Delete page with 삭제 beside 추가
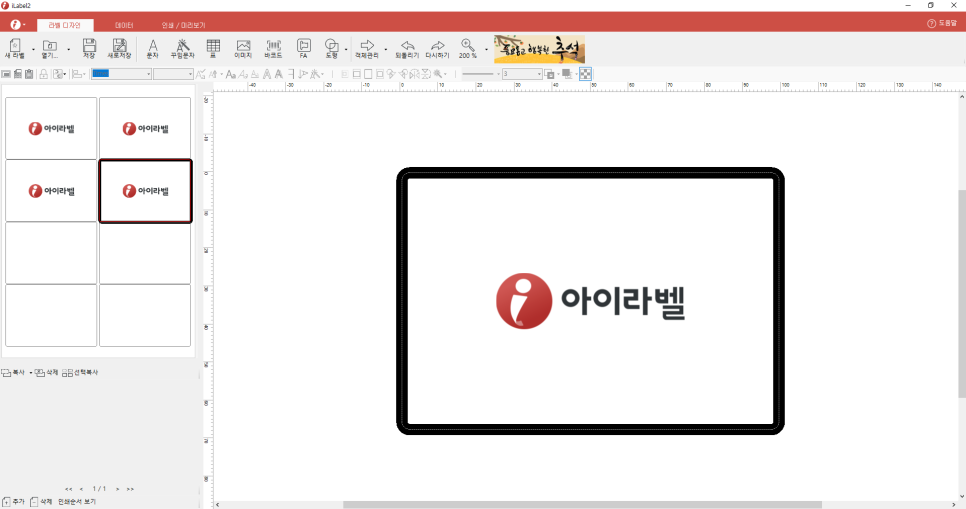 click(41, 502)
